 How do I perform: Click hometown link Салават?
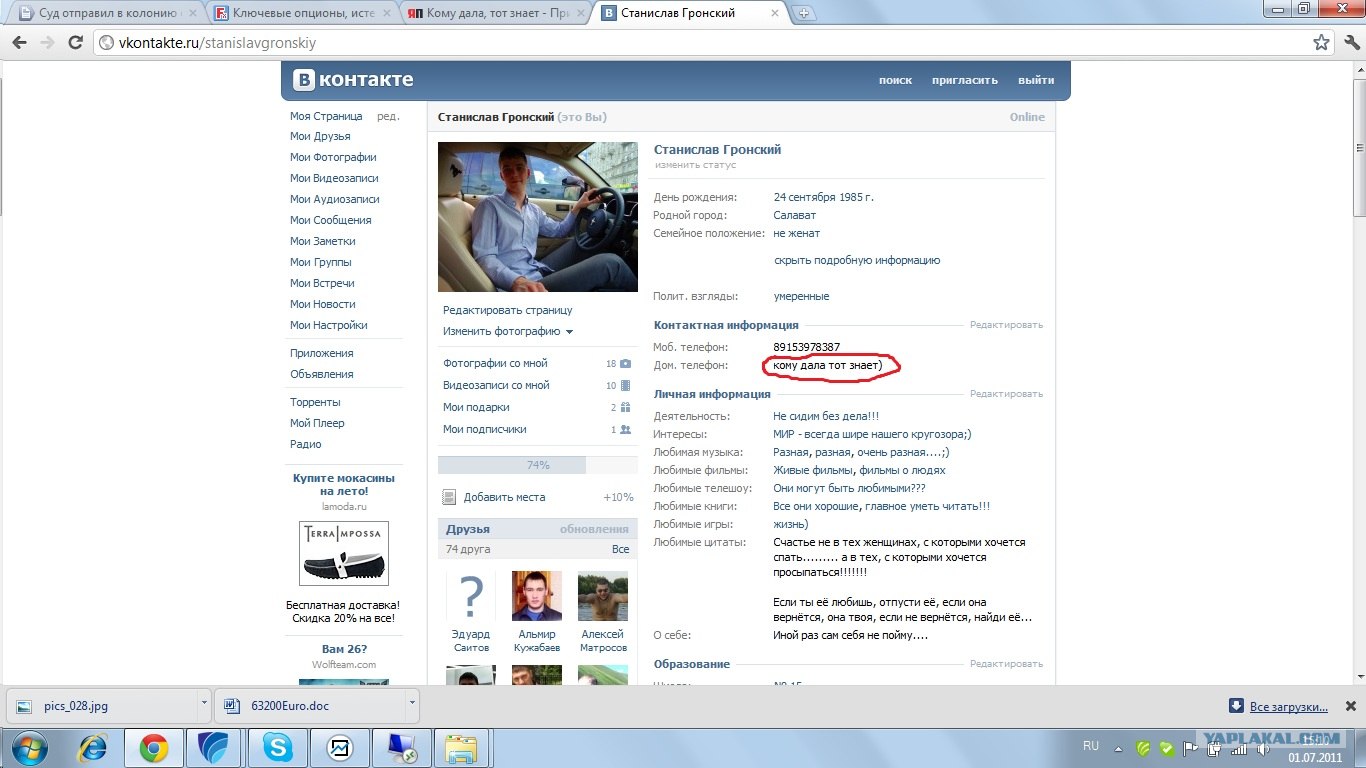(795, 216)
